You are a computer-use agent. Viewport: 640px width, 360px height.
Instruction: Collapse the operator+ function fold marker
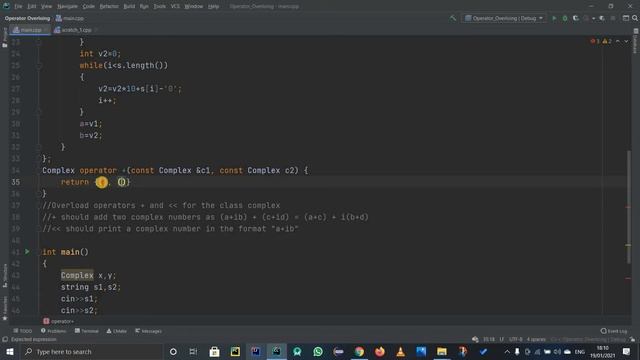click(39, 170)
